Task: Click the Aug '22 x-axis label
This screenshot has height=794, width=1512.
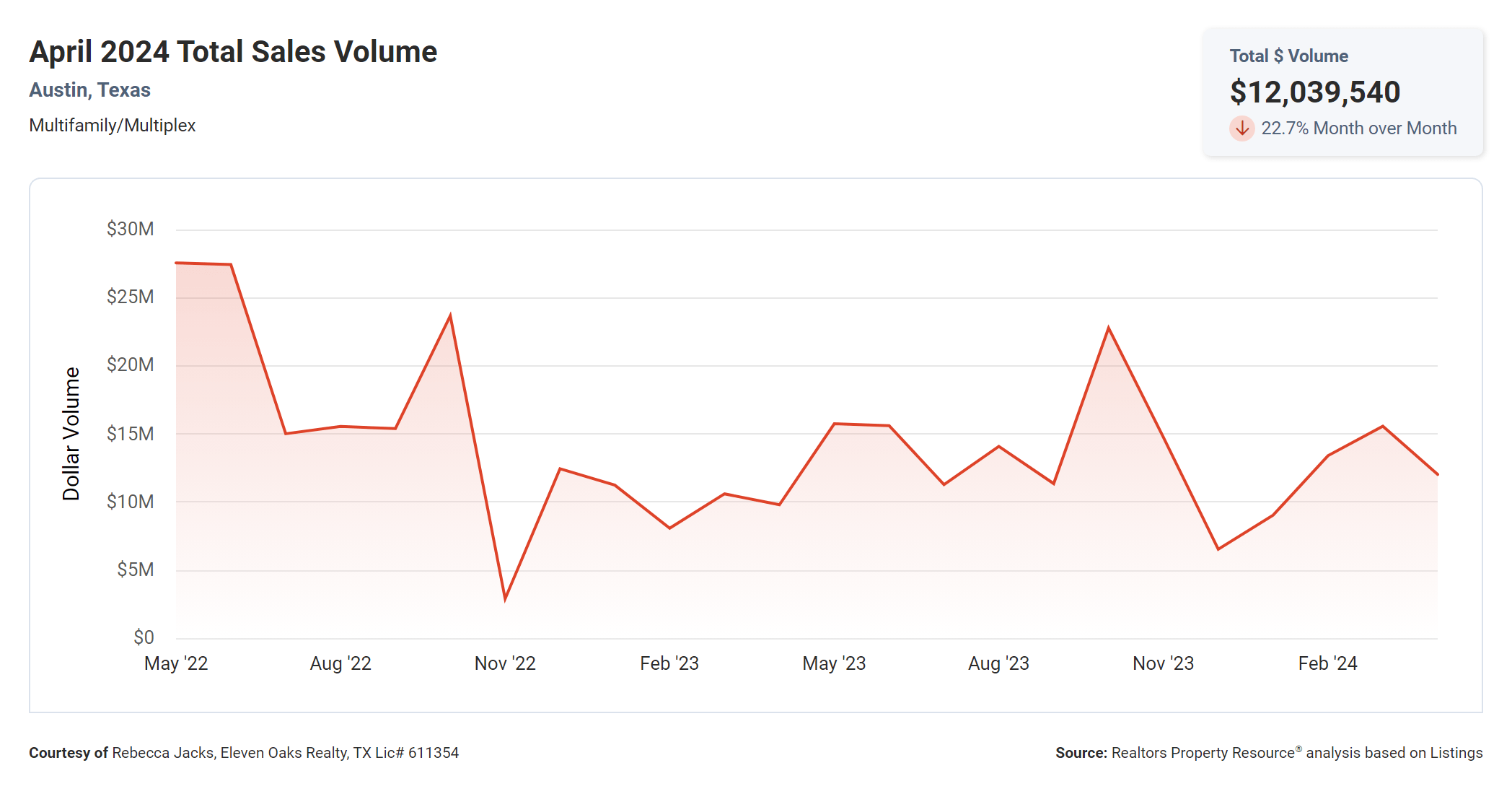Action: 340,663
